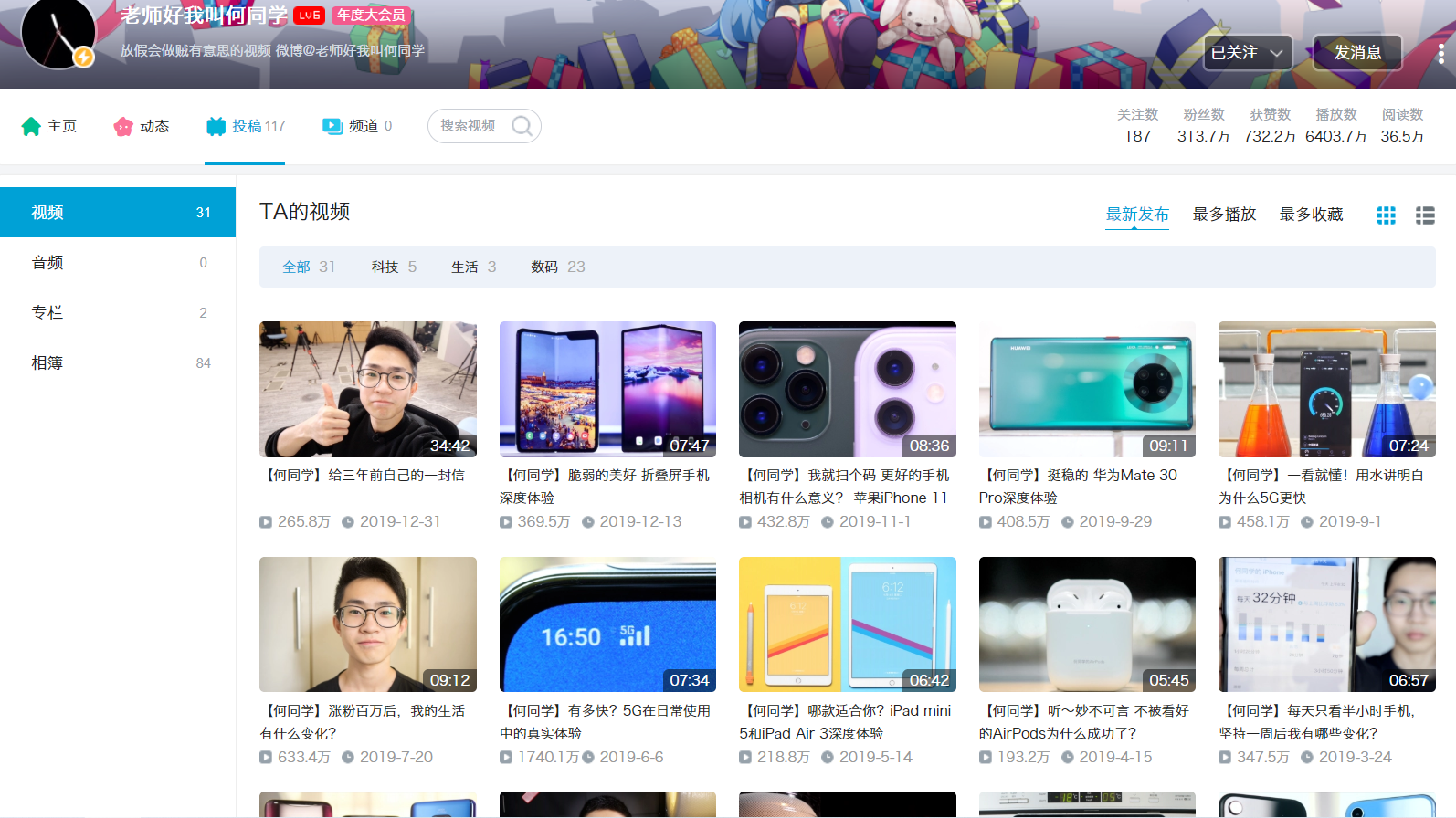Click the LV6 level badge
Image resolution: width=1456 pixels, height=818 pixels.
tap(310, 16)
